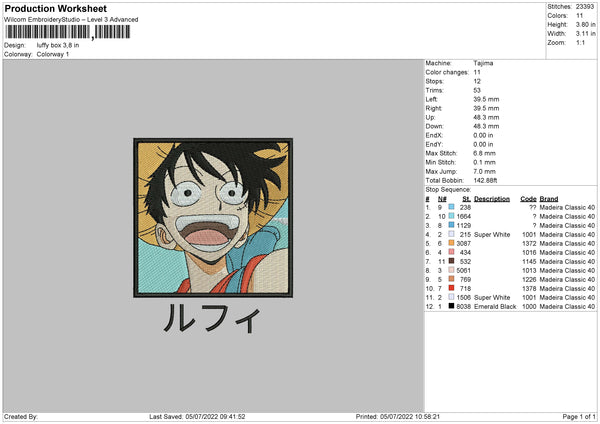
Task: Click the '??' code in stop row 1
Action: click(533, 207)
